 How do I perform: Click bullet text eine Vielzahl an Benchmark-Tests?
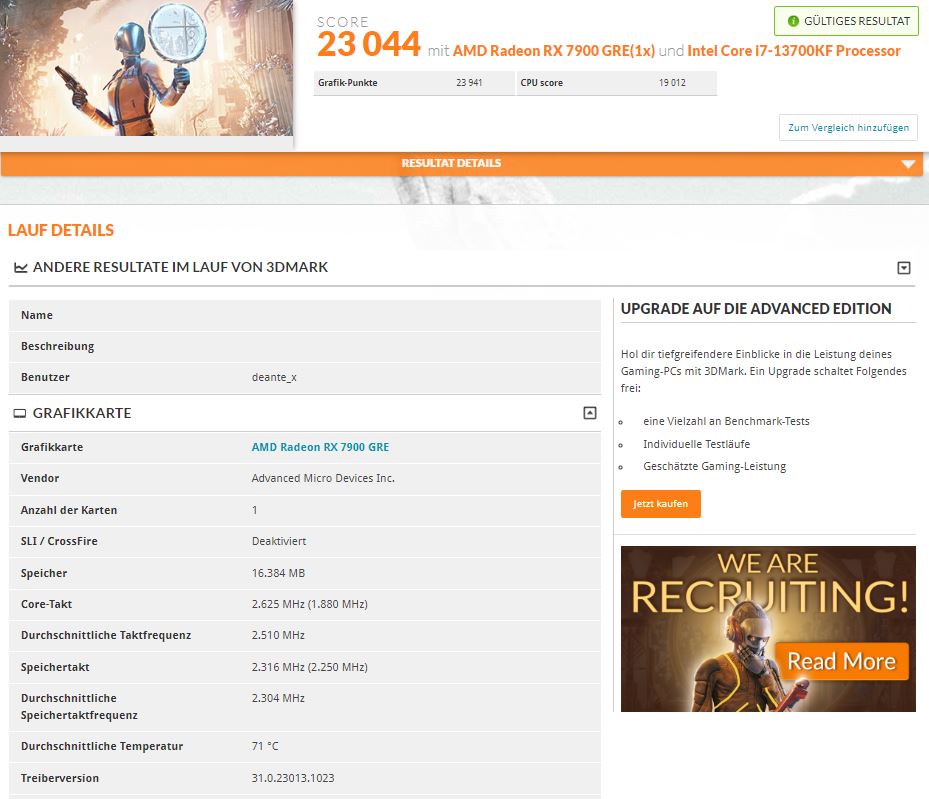click(x=726, y=421)
